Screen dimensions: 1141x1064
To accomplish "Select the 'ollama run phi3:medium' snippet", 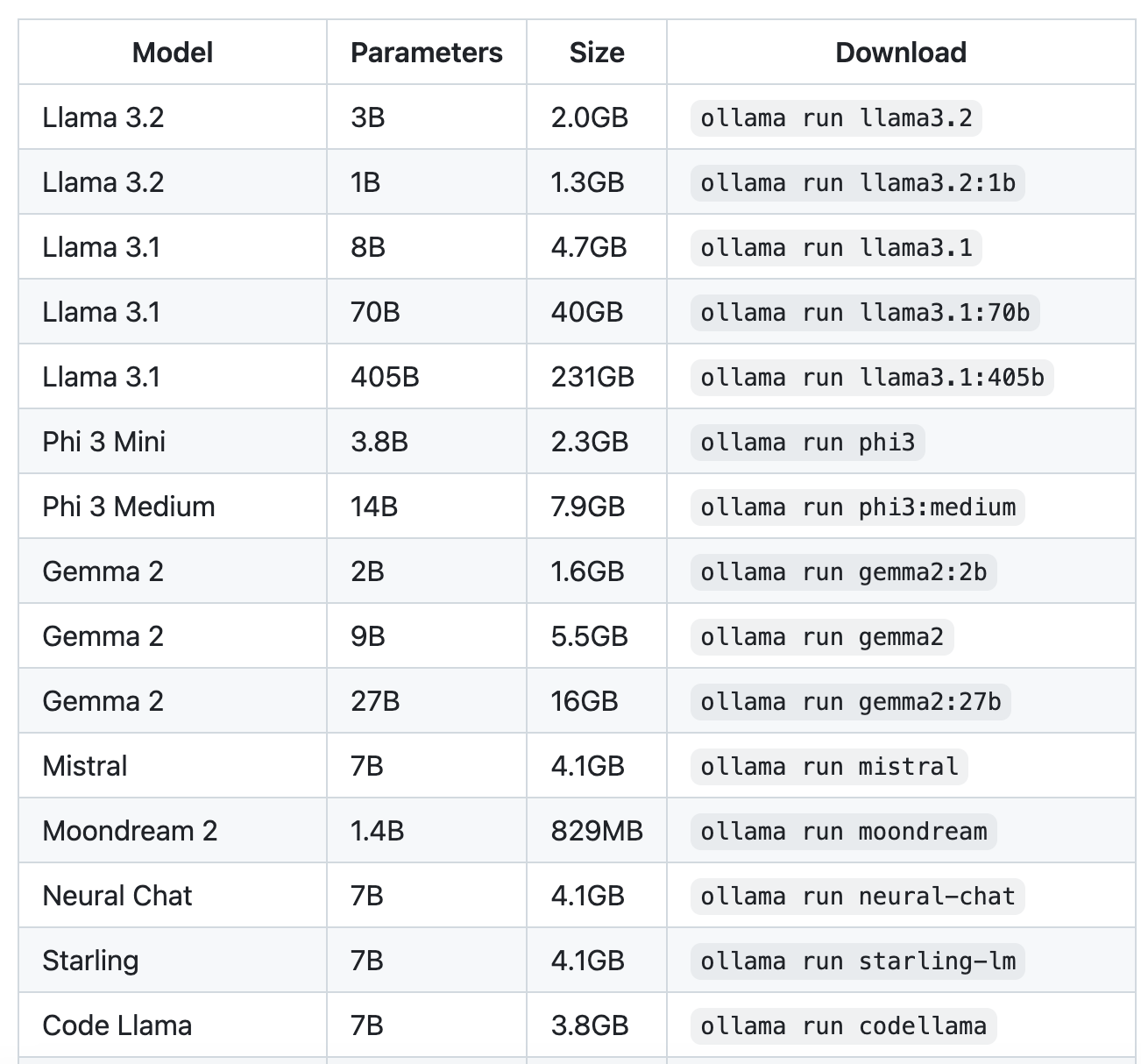I will pyautogui.click(x=857, y=507).
